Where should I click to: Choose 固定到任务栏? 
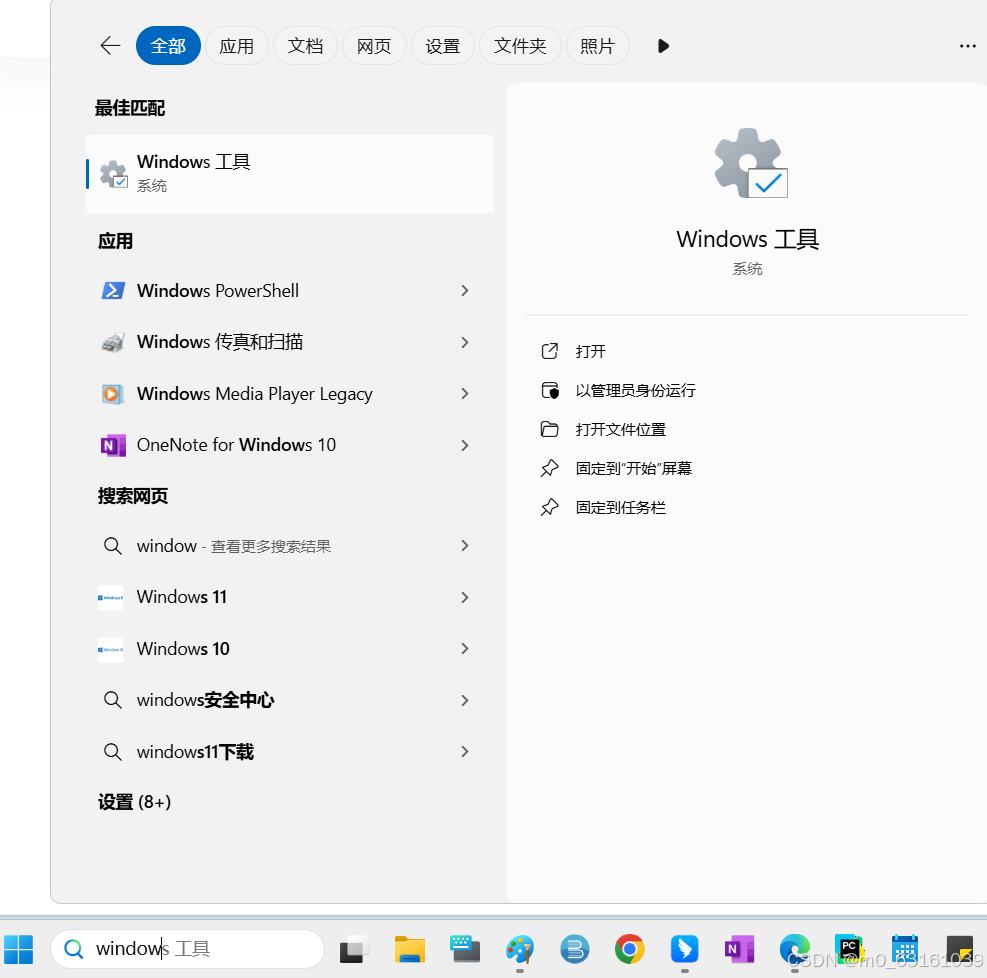tap(621, 507)
